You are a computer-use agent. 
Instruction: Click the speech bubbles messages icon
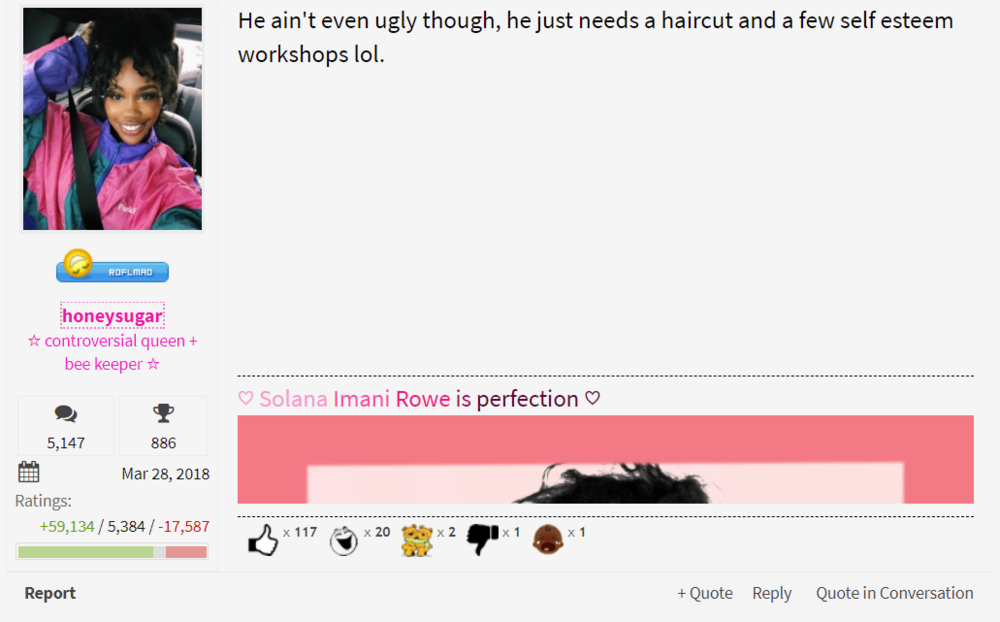pyautogui.click(x=66, y=414)
